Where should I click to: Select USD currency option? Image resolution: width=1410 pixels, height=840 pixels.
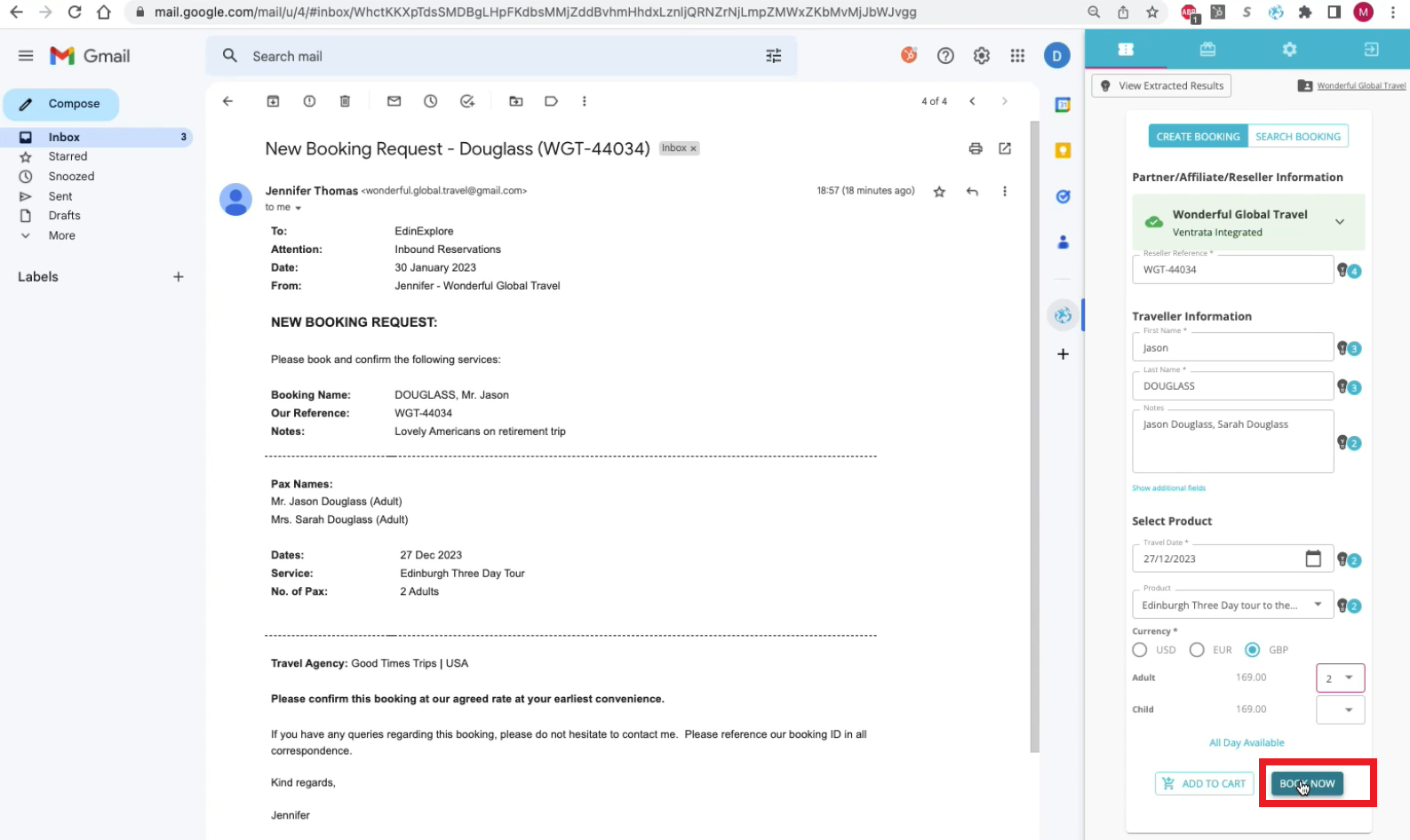click(1140, 650)
